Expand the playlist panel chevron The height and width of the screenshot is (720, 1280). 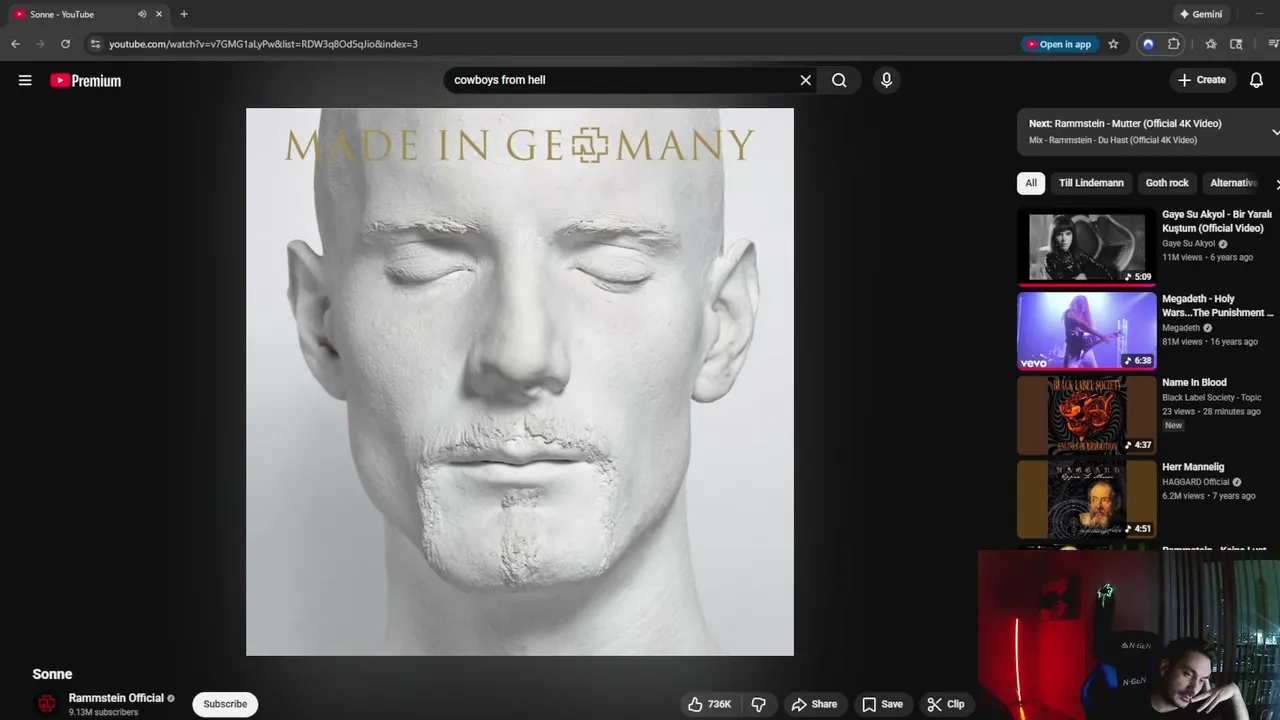1275,132
